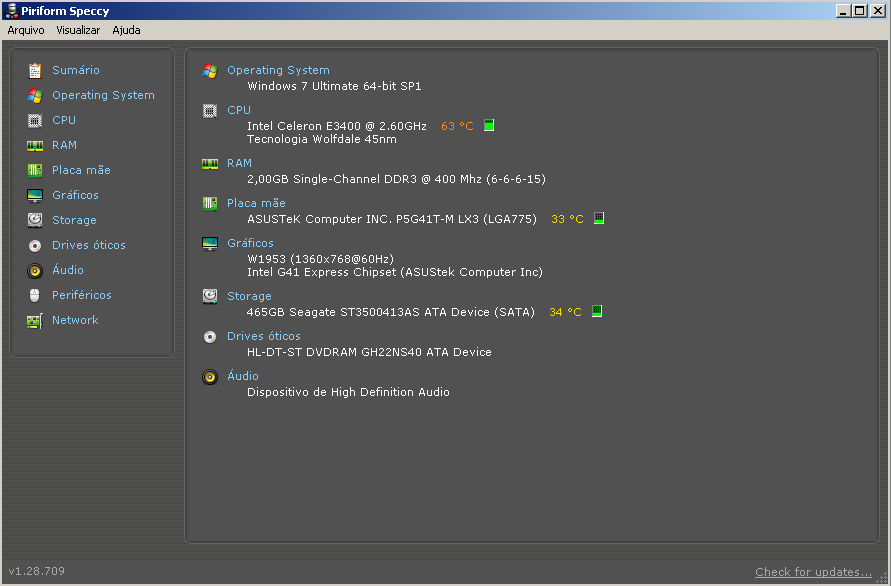This screenshot has height=586, width=891.
Task: Open the Arquivo menu
Action: pyautogui.click(x=26, y=30)
